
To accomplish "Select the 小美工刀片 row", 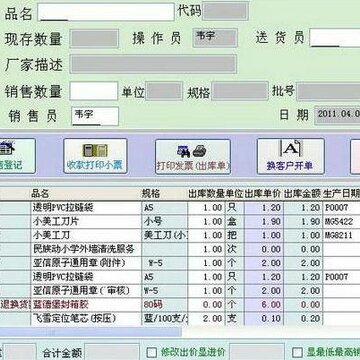I will coord(180,222).
